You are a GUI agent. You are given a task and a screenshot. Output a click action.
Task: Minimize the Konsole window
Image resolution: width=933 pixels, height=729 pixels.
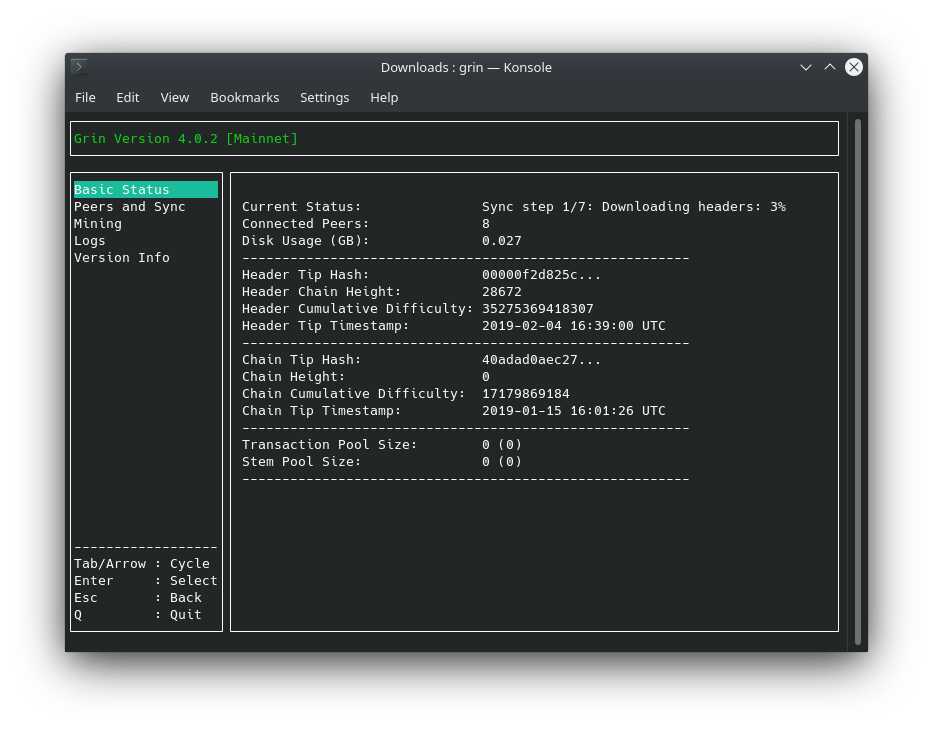point(806,67)
